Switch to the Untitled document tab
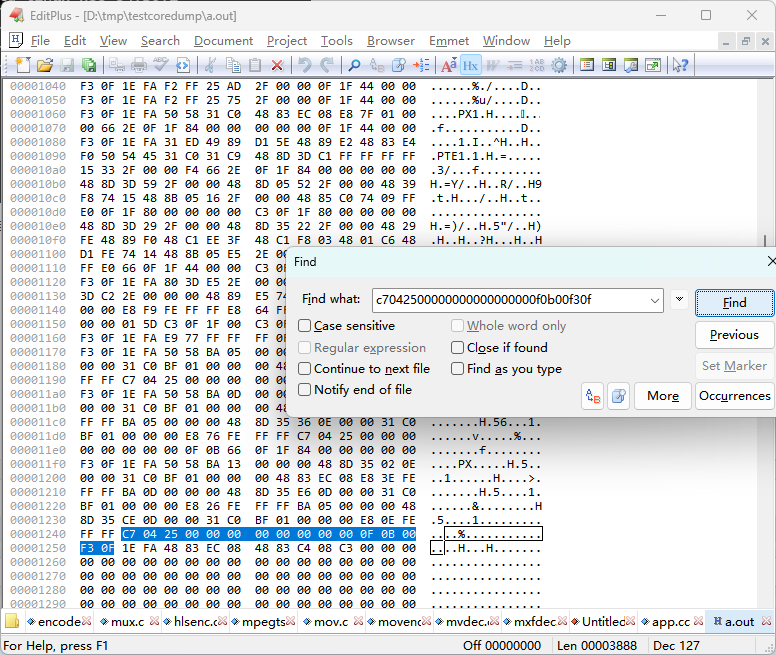 pos(603,622)
